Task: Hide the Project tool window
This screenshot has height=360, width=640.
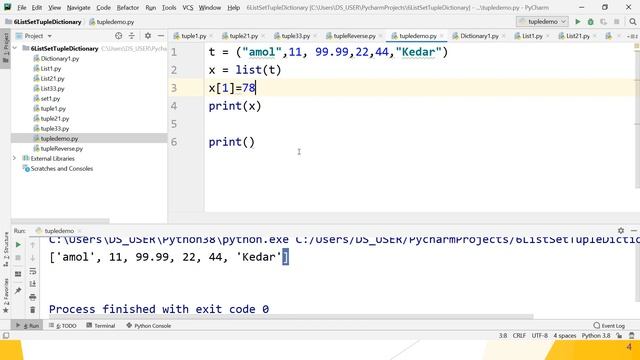Action: pyautogui.click(x=161, y=36)
